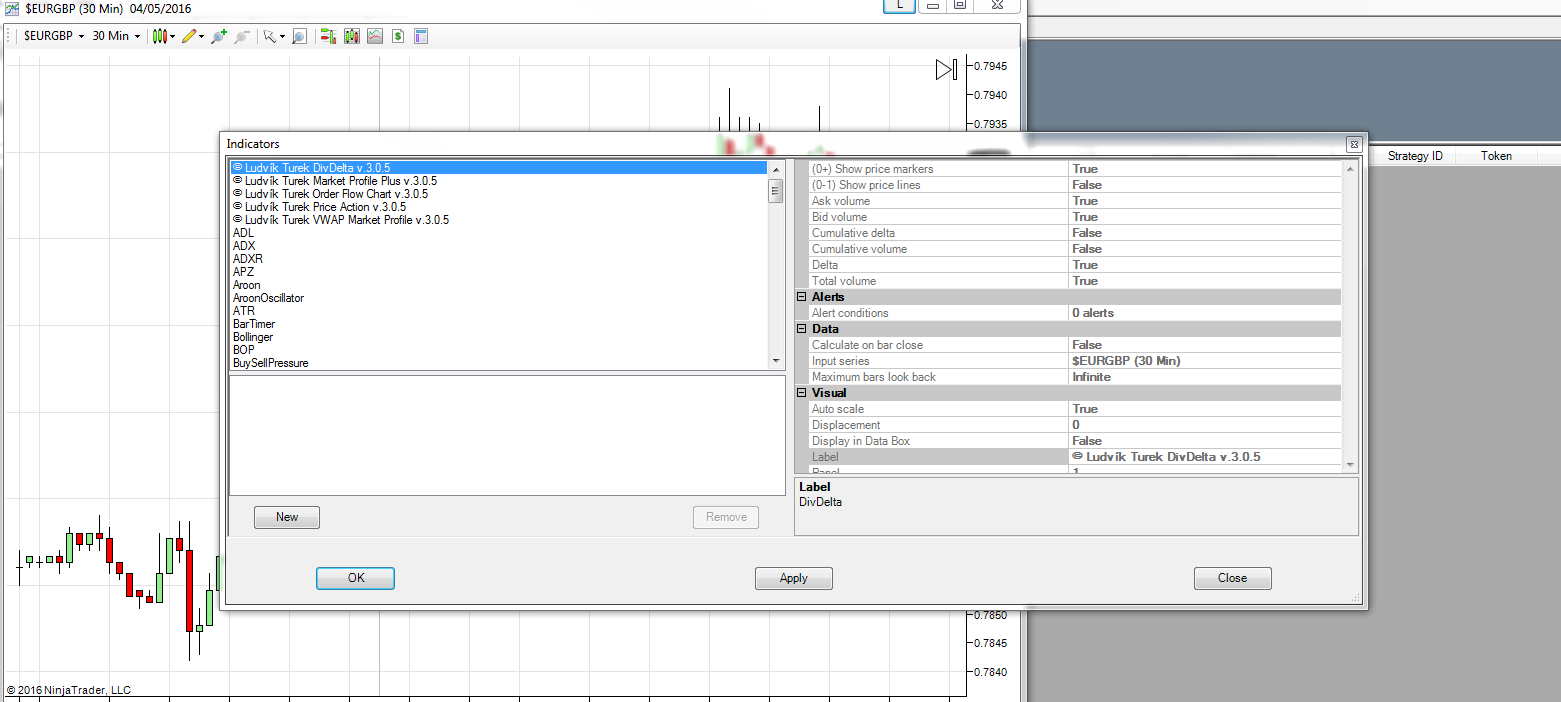Click the Displacement value field
This screenshot has height=702, width=1561.
(x=1205, y=425)
